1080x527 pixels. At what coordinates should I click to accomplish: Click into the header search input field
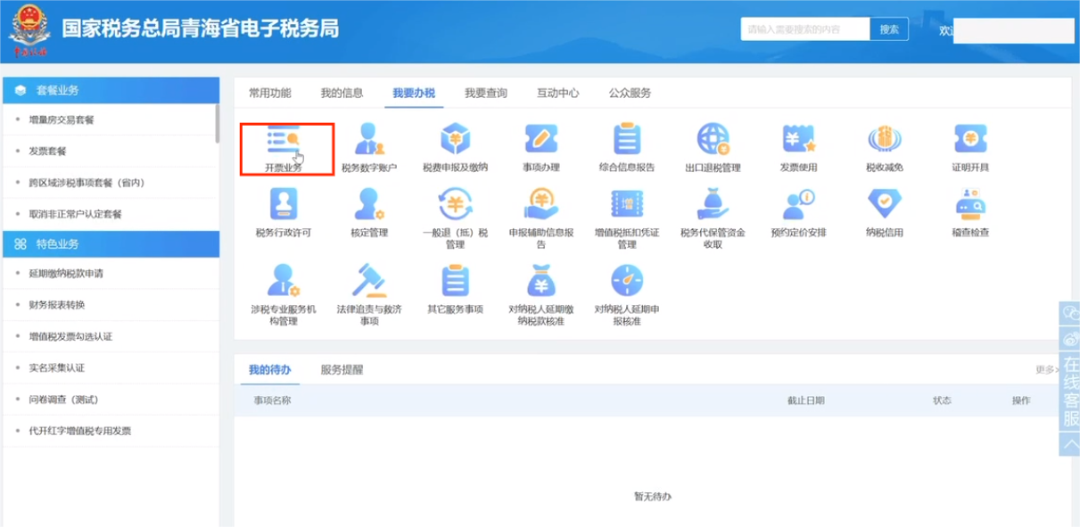(x=805, y=30)
